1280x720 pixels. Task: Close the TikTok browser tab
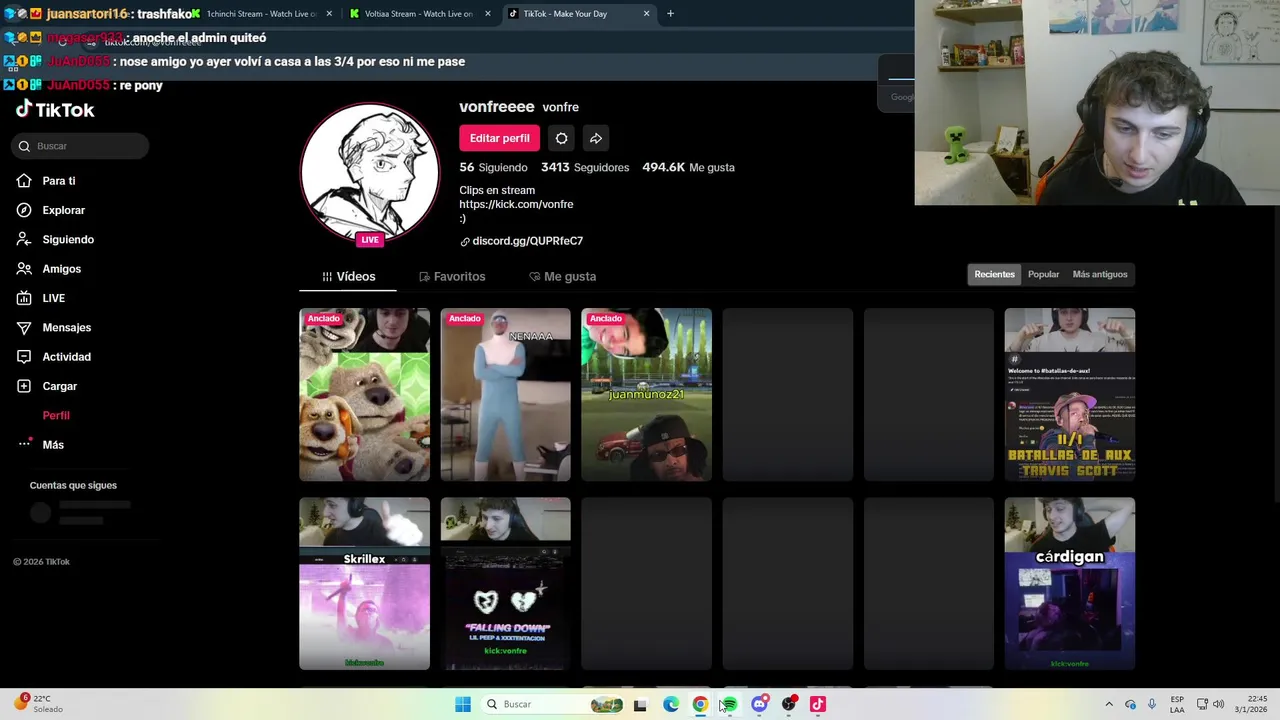coord(646,14)
